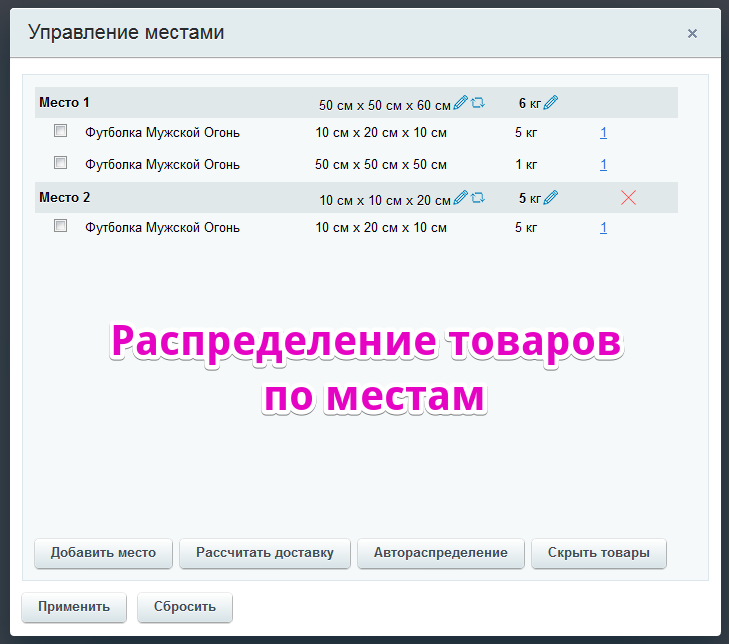Recalculate dimensions of Место 2 via refresh icon
Viewport: 729px width, 644px height.
(x=478, y=198)
